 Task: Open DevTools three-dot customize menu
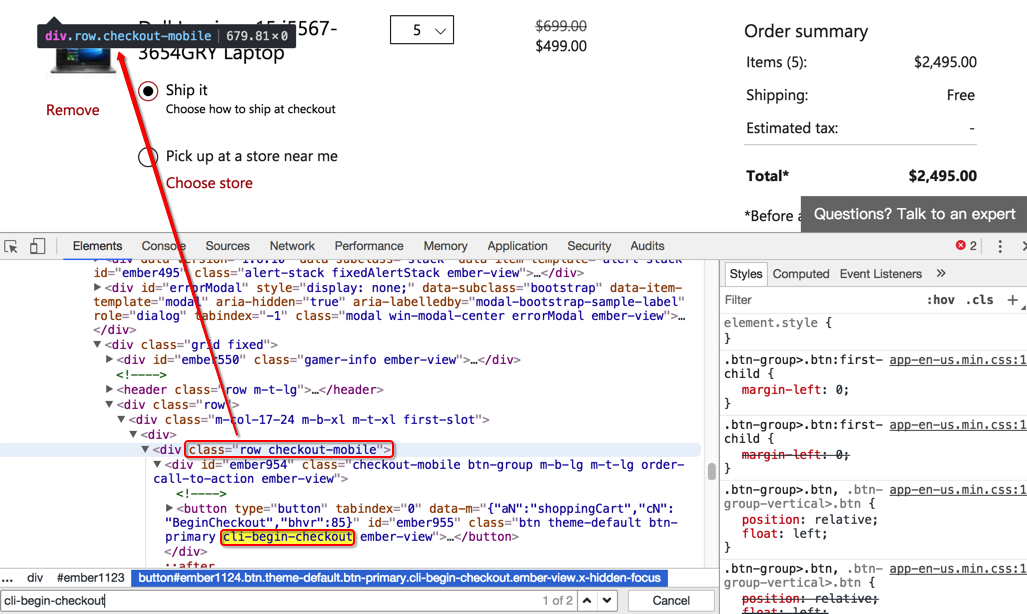999,246
